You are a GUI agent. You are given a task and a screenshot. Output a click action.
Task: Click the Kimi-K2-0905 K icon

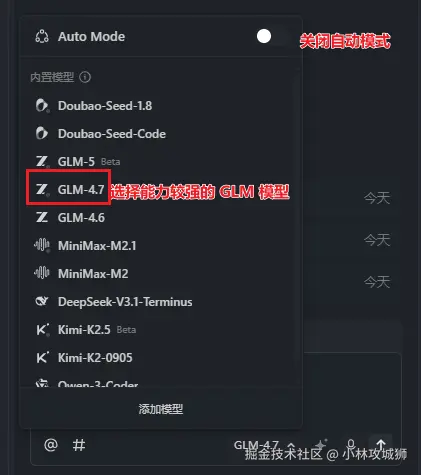(42, 358)
